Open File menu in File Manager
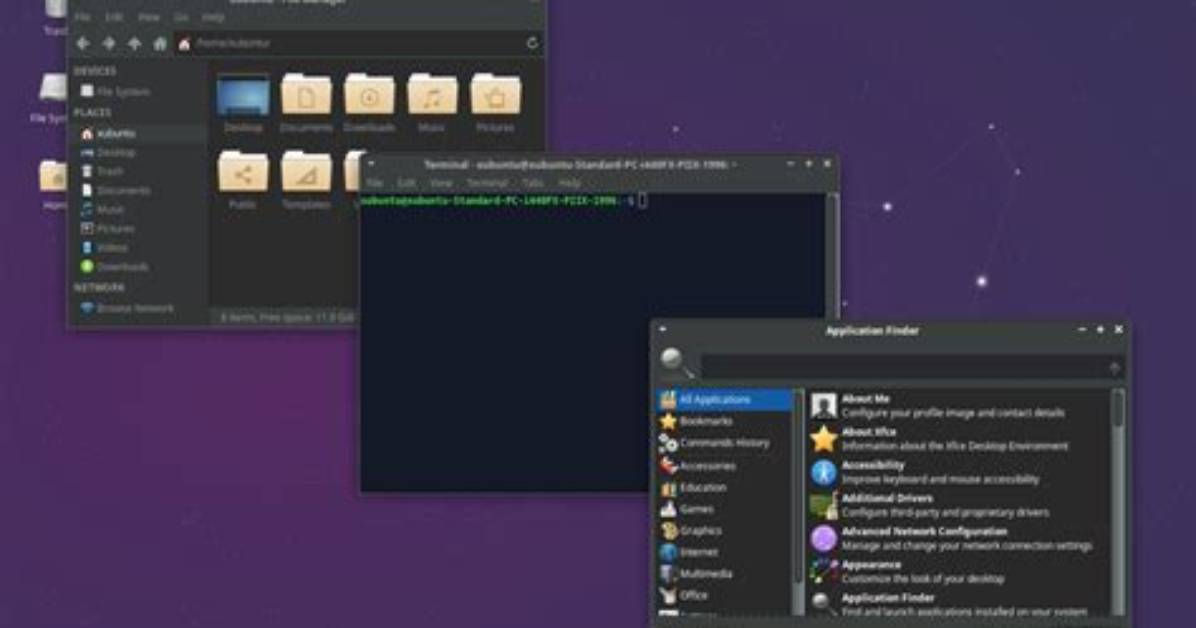Image resolution: width=1196 pixels, height=628 pixels. [x=82, y=17]
